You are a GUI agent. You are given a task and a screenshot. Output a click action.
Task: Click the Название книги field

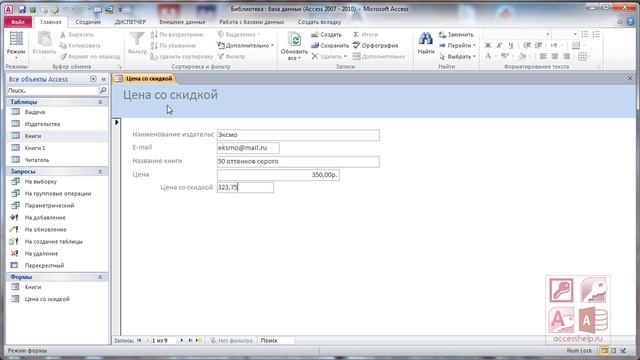[x=298, y=162]
